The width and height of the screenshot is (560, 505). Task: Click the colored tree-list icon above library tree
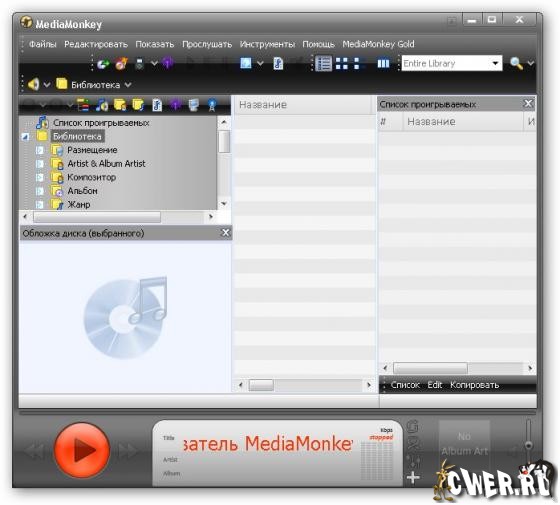point(83,105)
